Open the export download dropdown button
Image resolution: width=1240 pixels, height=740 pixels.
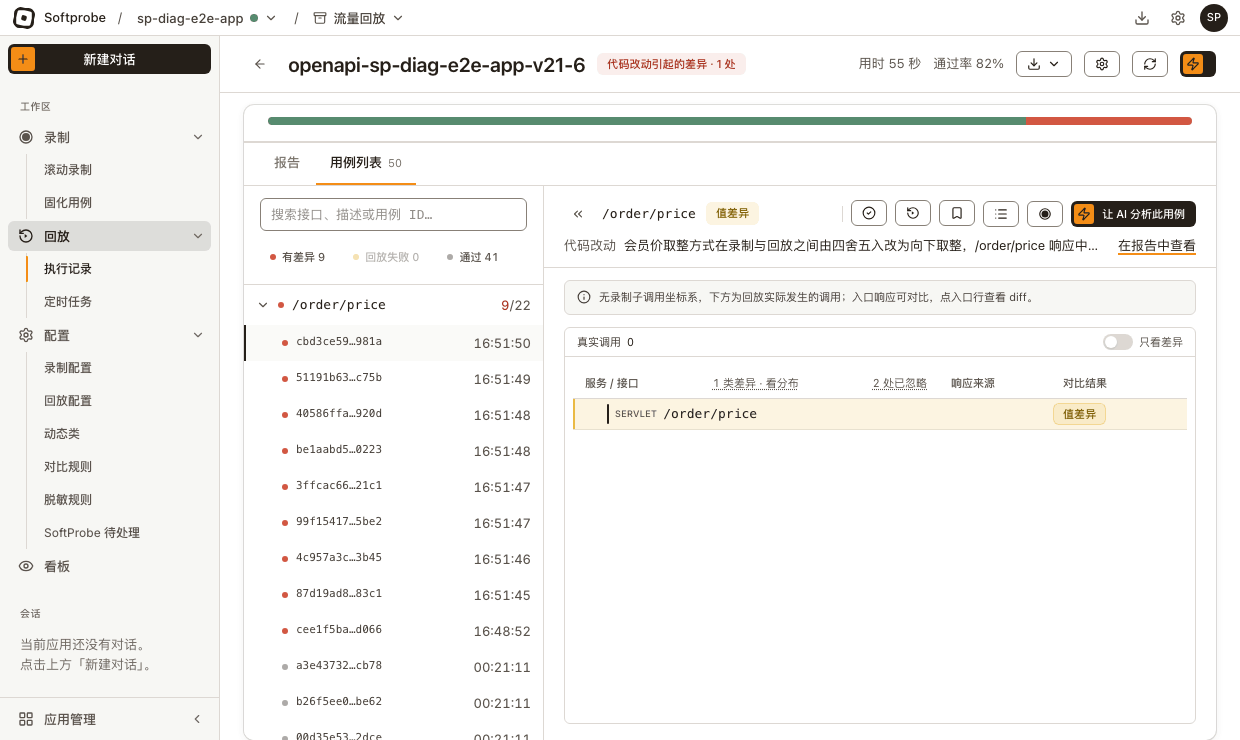coord(1044,64)
